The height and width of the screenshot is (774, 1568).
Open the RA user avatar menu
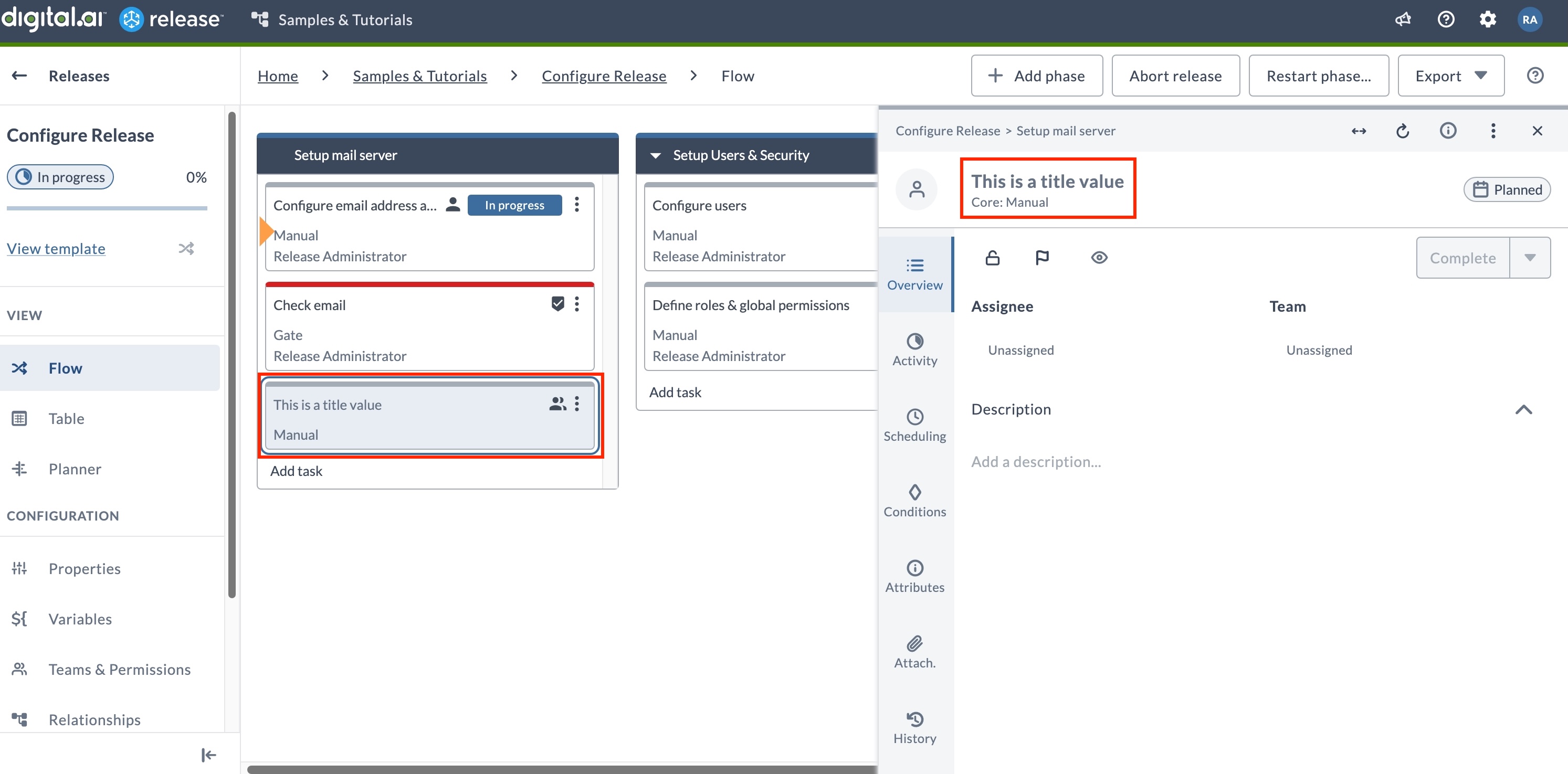(1529, 19)
